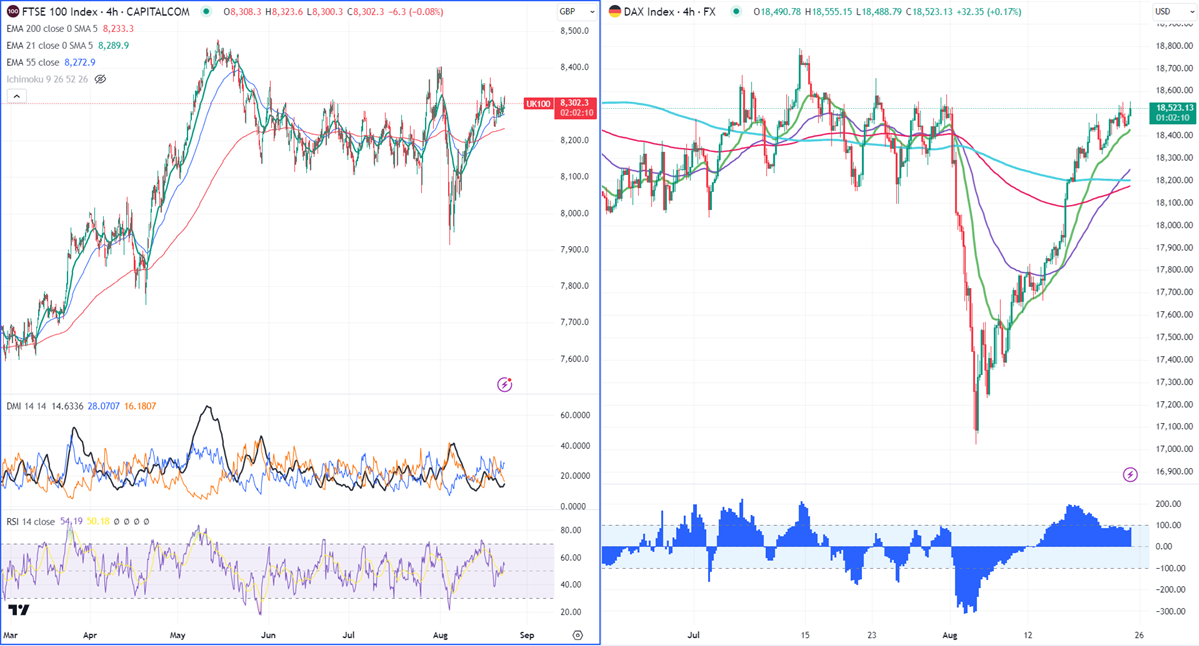
Task: Click the DMI value 28.0707
Action: (103, 406)
